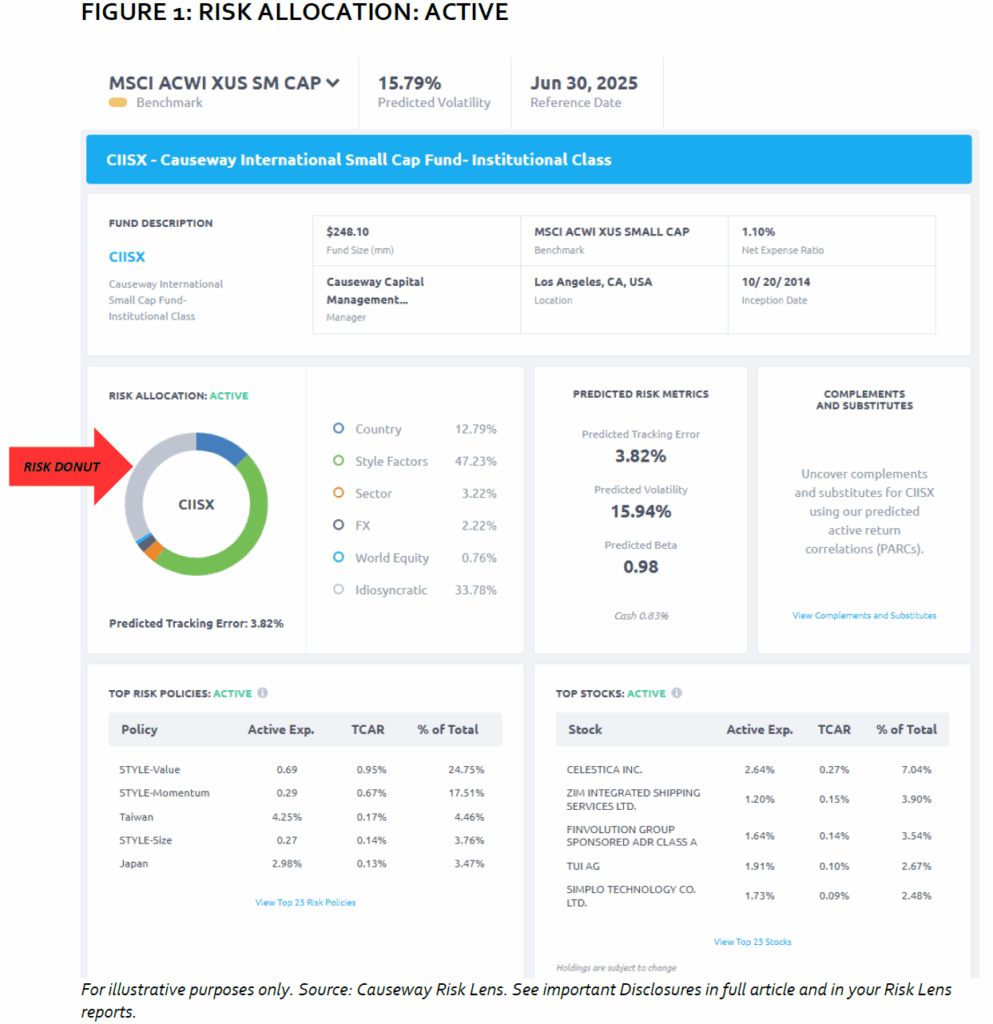Click the FX legend circle icon
Screen dimensions: 993x1024
(x=338, y=525)
